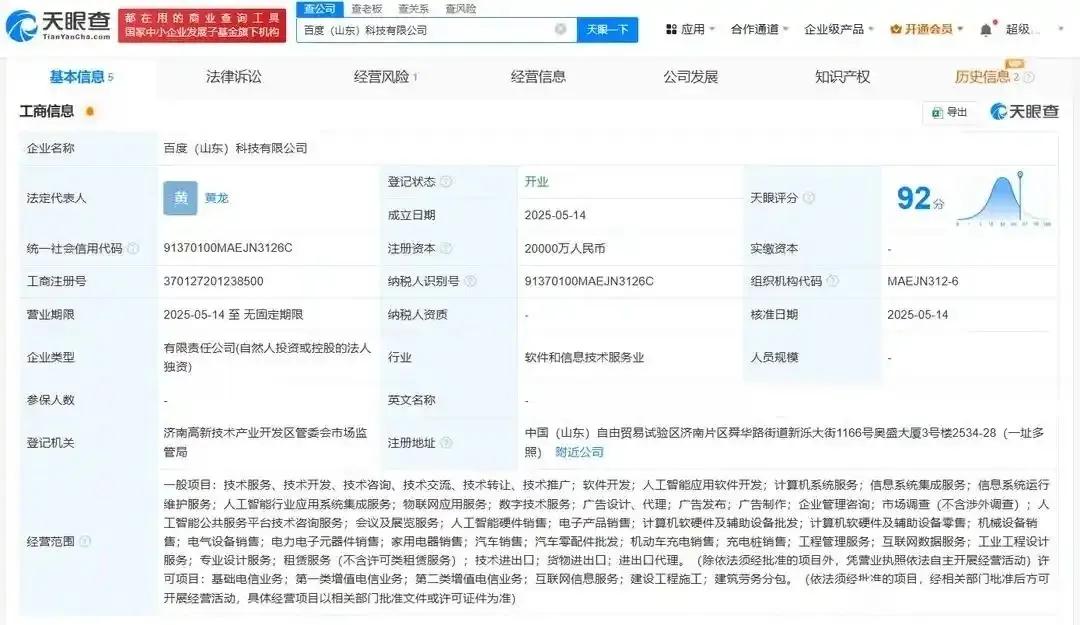The height and width of the screenshot is (625, 1080).
Task: Select establishment date 2025-05-14 beside 成立日期
Action: (555, 216)
